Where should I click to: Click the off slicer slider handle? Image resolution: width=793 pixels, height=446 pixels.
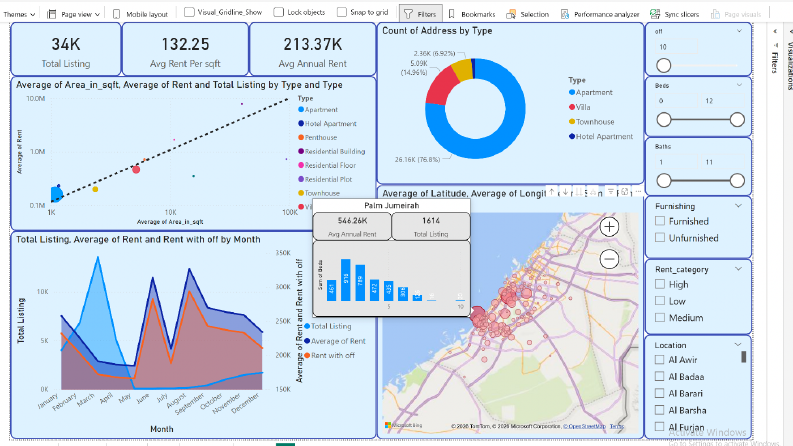click(x=664, y=65)
